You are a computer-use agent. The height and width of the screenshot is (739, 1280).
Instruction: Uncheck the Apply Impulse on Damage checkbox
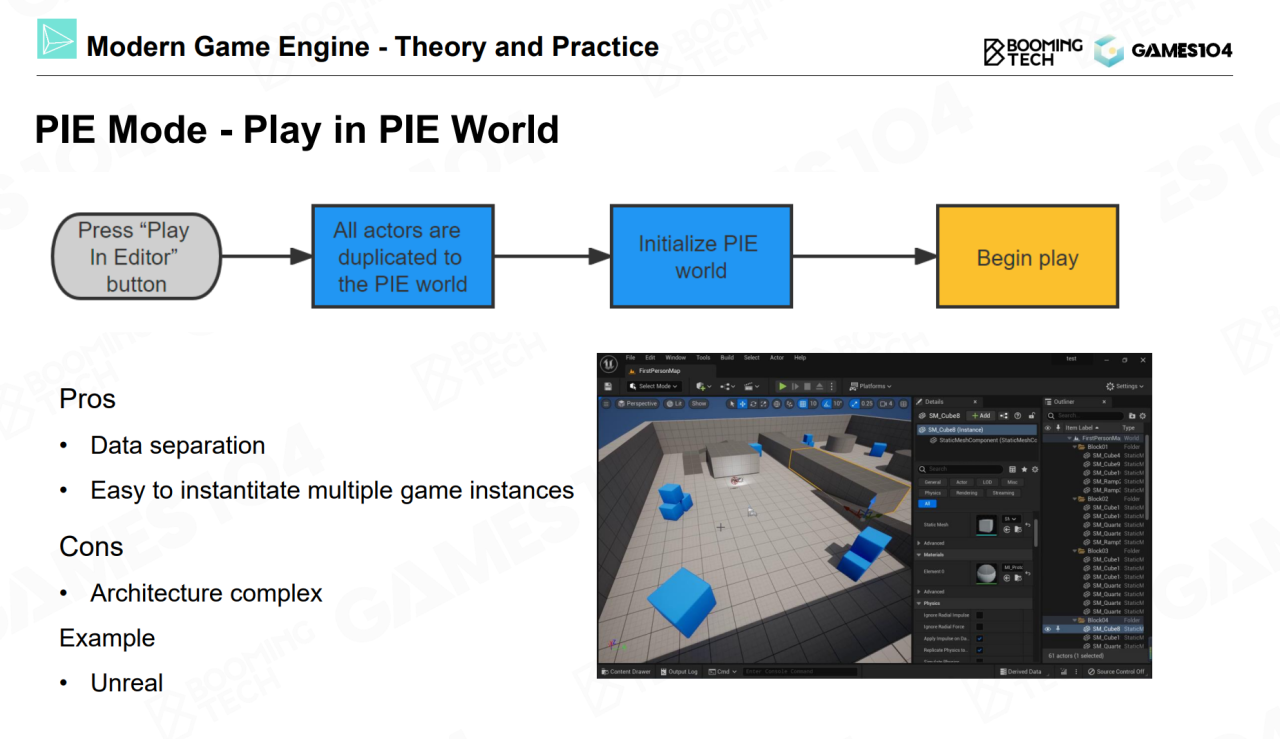coord(979,638)
